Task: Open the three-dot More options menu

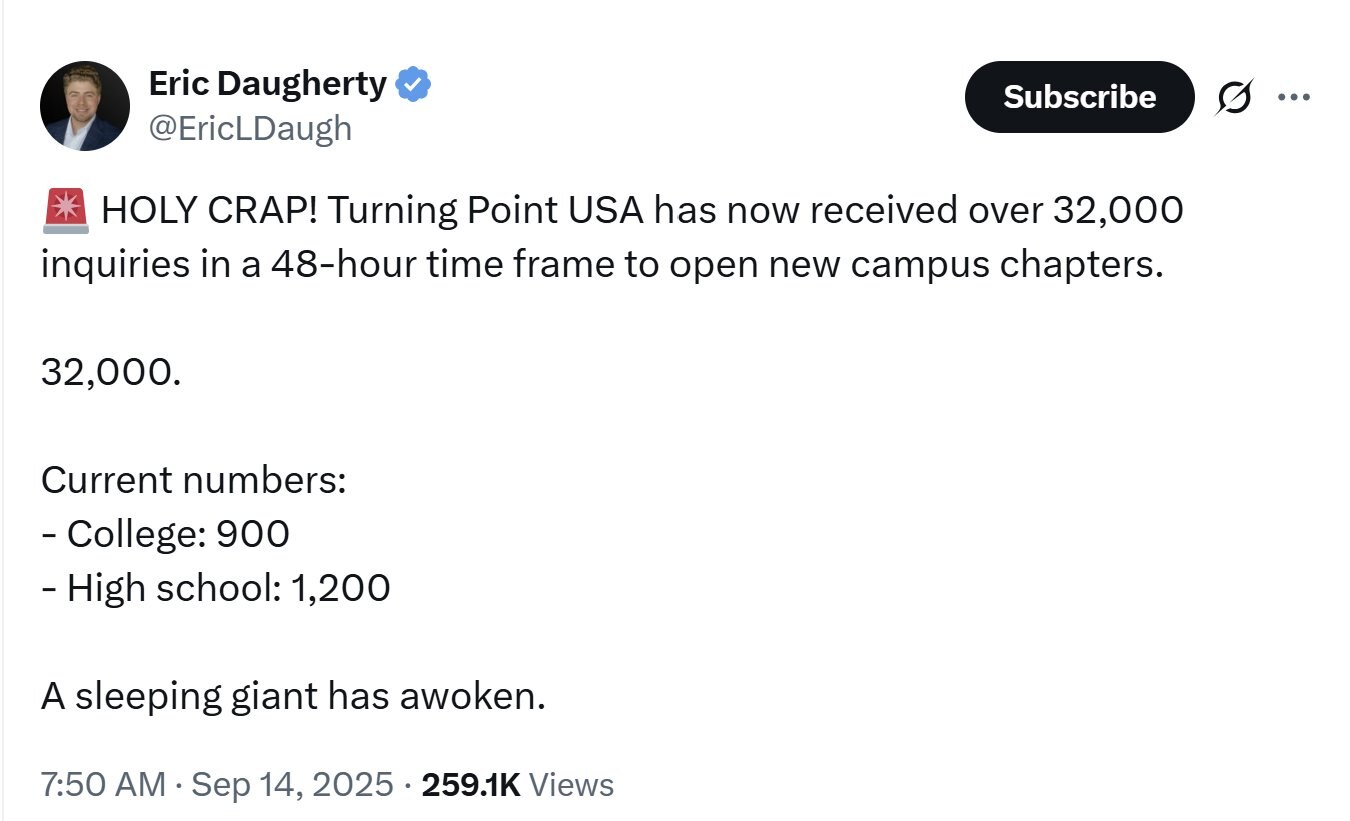Action: click(x=1294, y=97)
